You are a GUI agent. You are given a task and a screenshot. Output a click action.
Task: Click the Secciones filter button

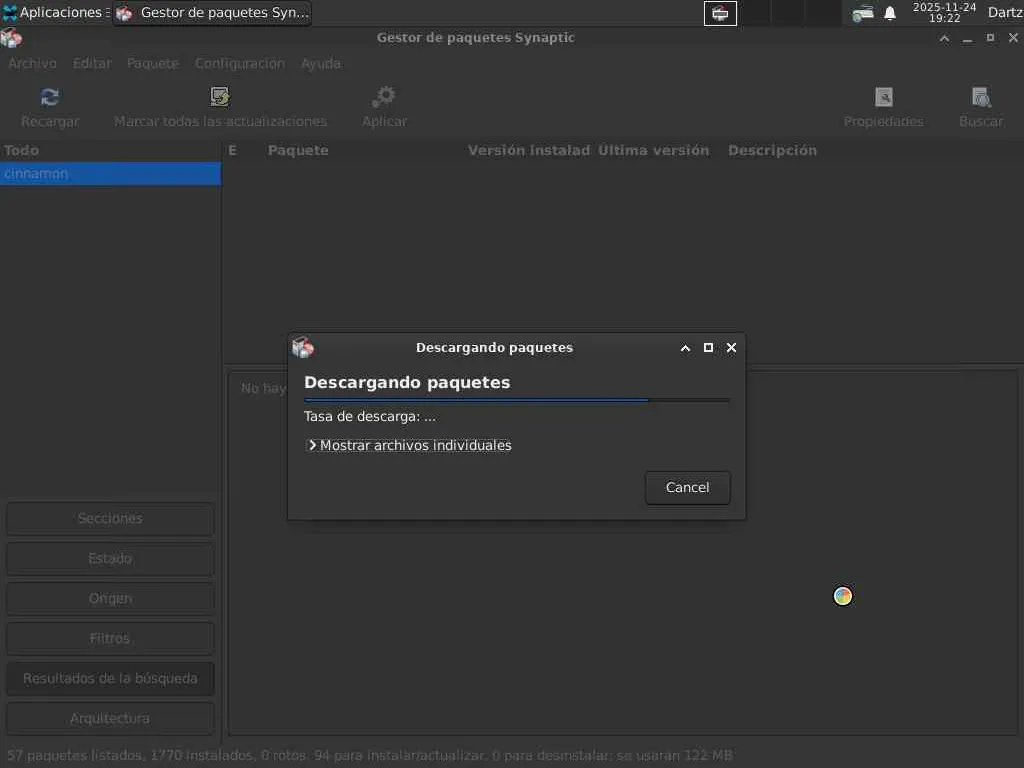pyautogui.click(x=110, y=519)
